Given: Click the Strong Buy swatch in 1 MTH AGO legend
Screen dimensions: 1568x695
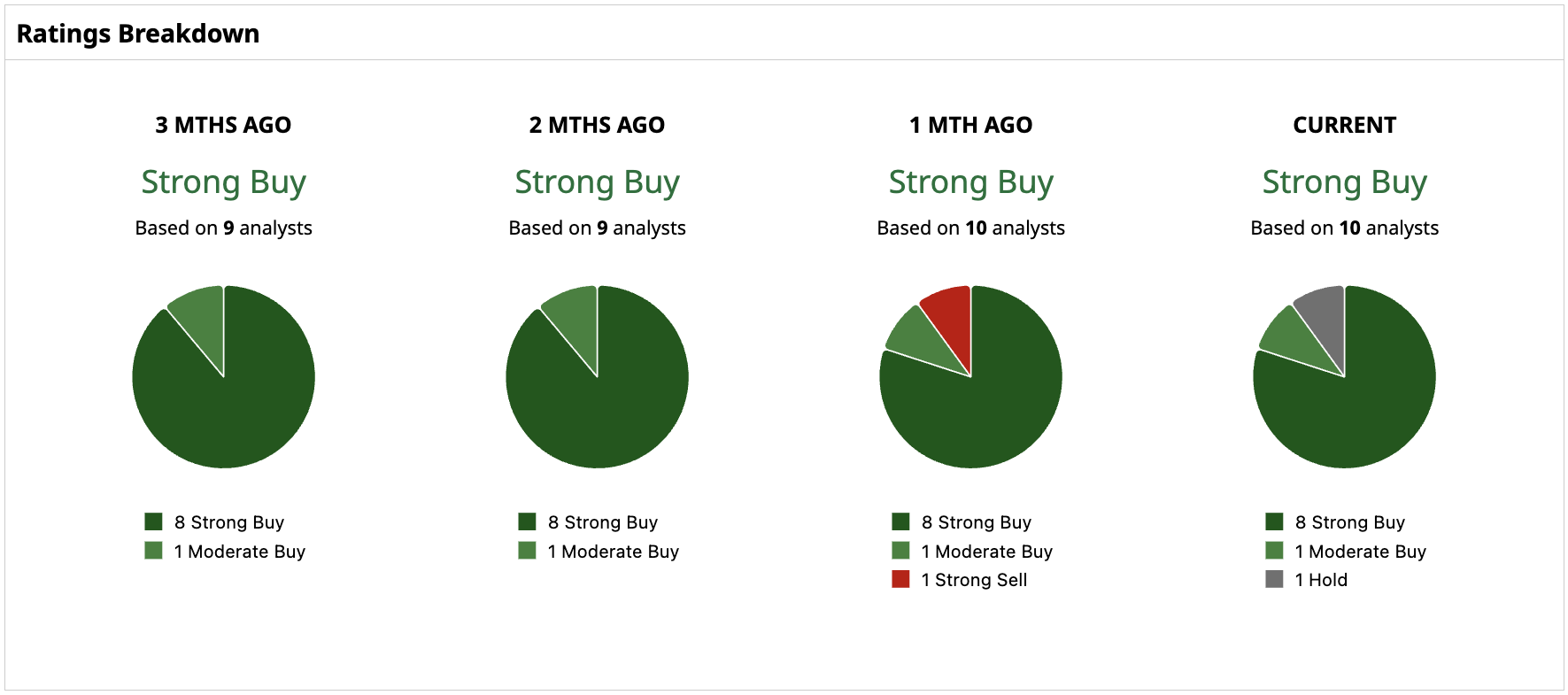Looking at the screenshot, I should 900,521.
